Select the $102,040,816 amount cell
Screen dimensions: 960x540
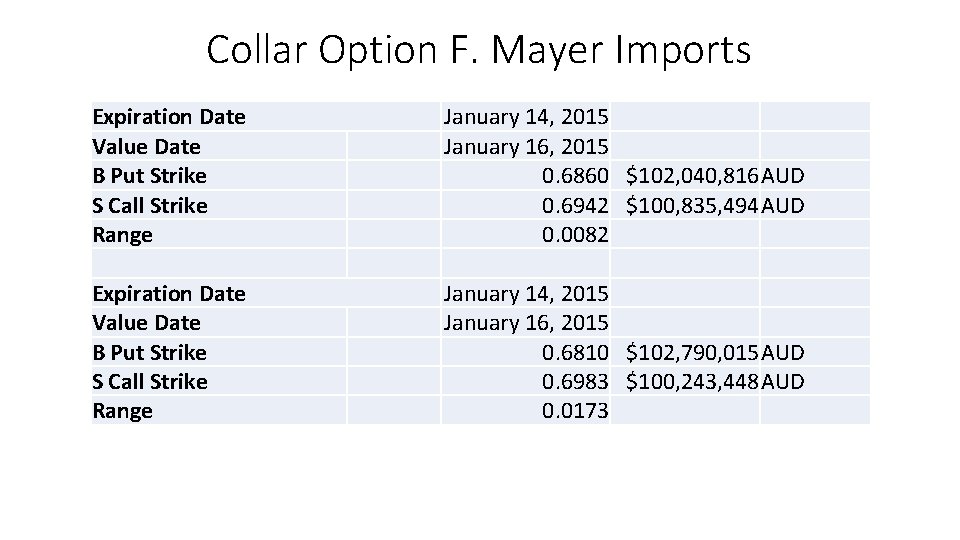pyautogui.click(x=691, y=176)
